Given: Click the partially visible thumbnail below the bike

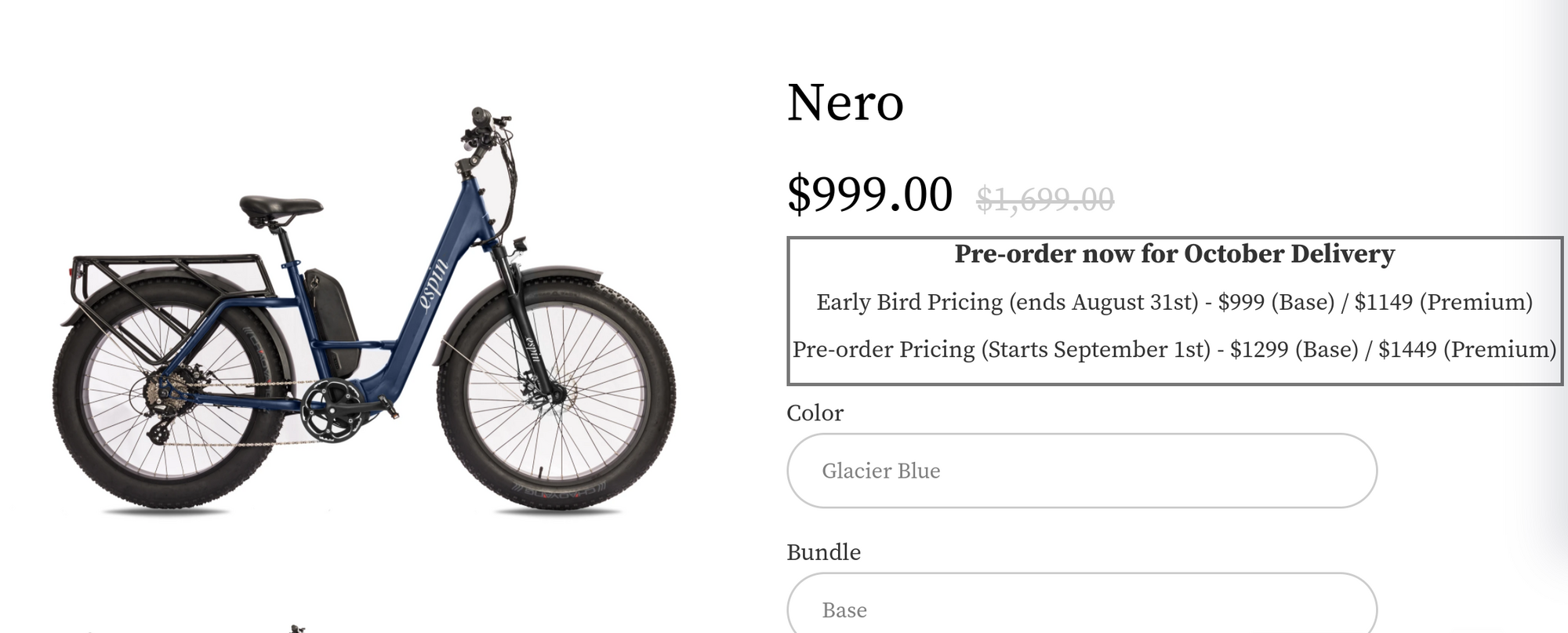Looking at the screenshot, I should pyautogui.click(x=296, y=628).
